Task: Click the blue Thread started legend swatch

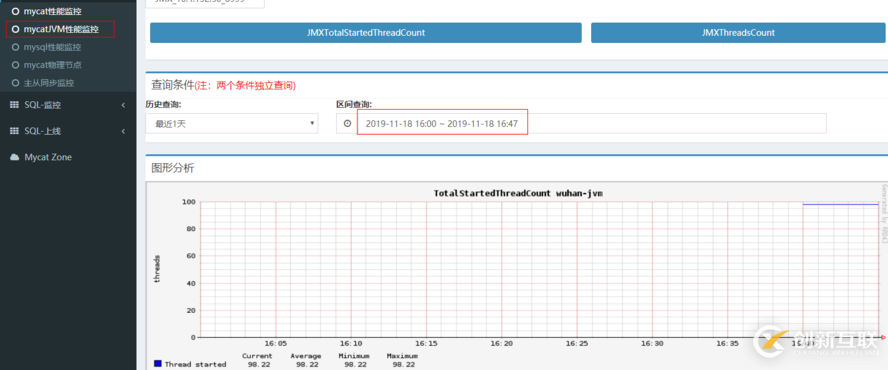Action: (x=158, y=364)
